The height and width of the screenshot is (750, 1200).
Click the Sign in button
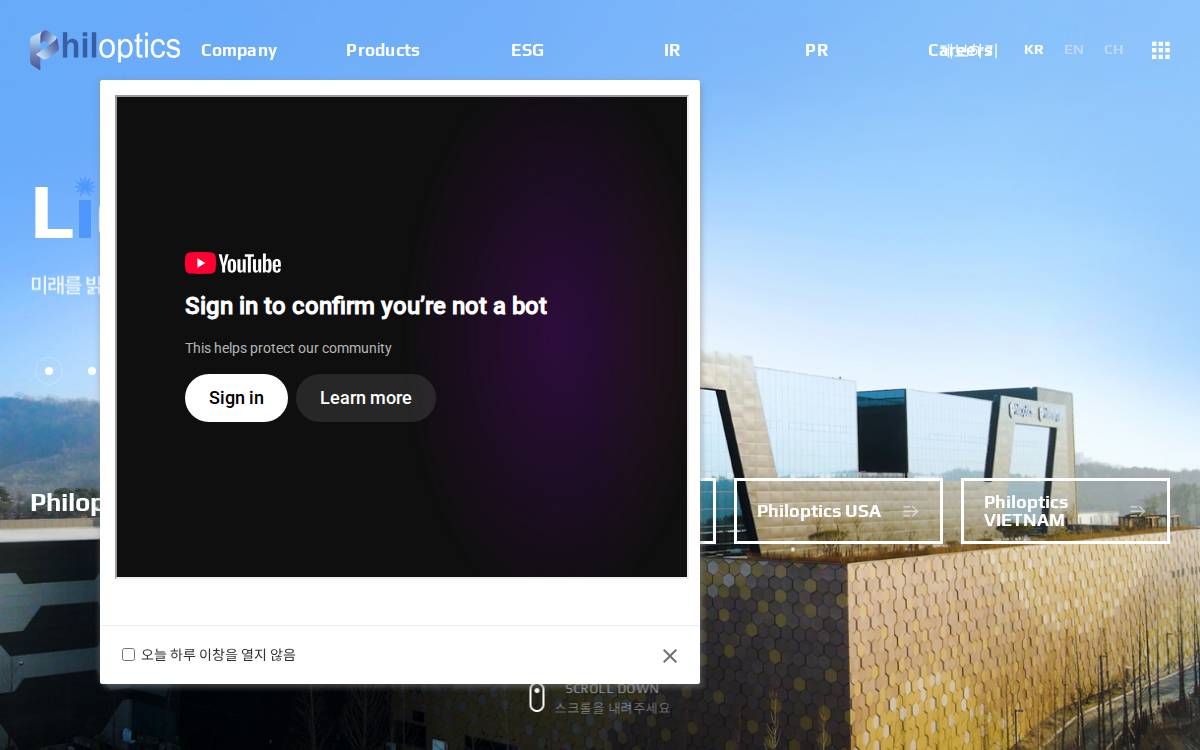click(x=236, y=398)
